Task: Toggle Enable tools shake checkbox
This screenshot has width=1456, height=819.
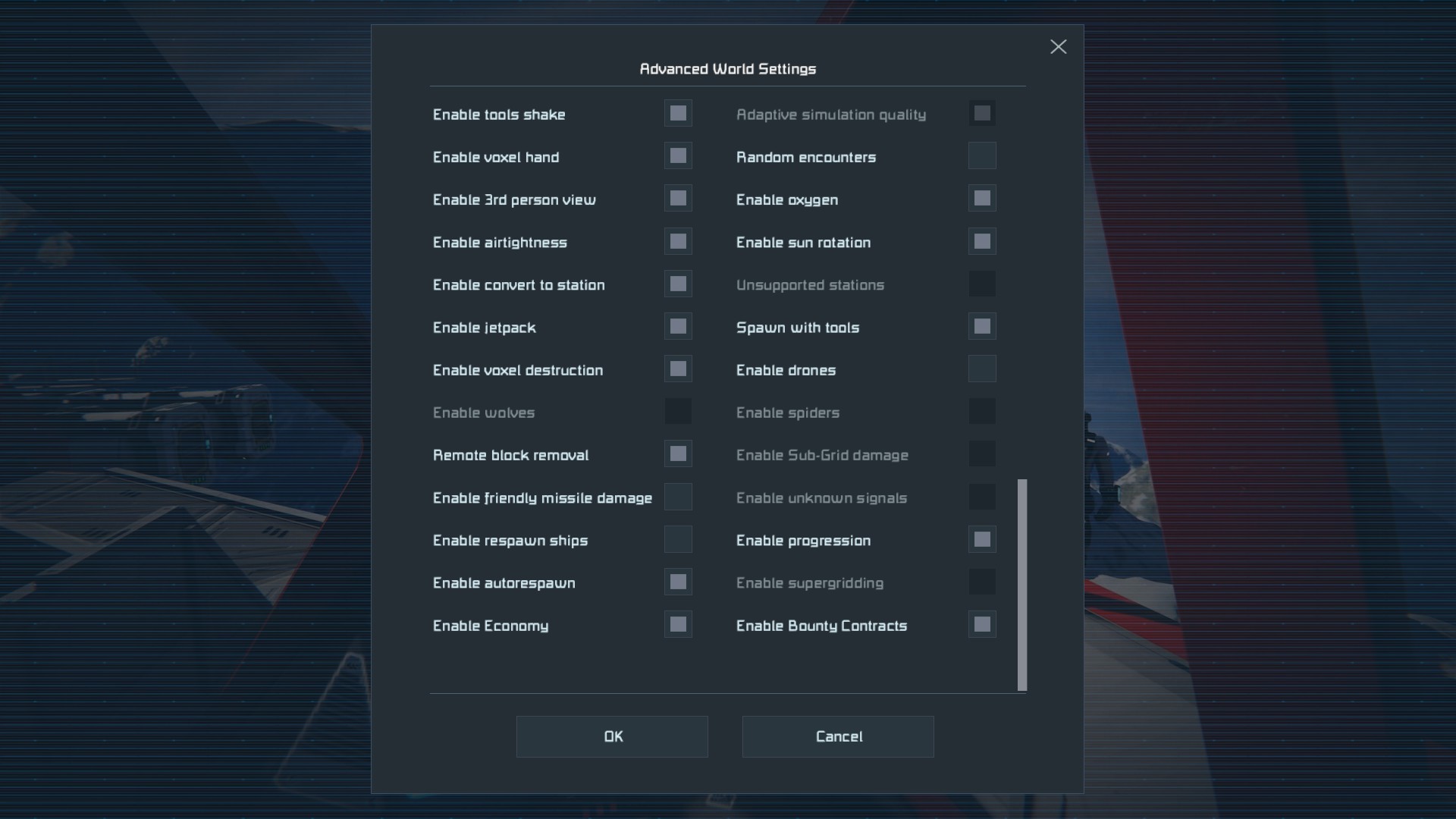Action: click(678, 114)
